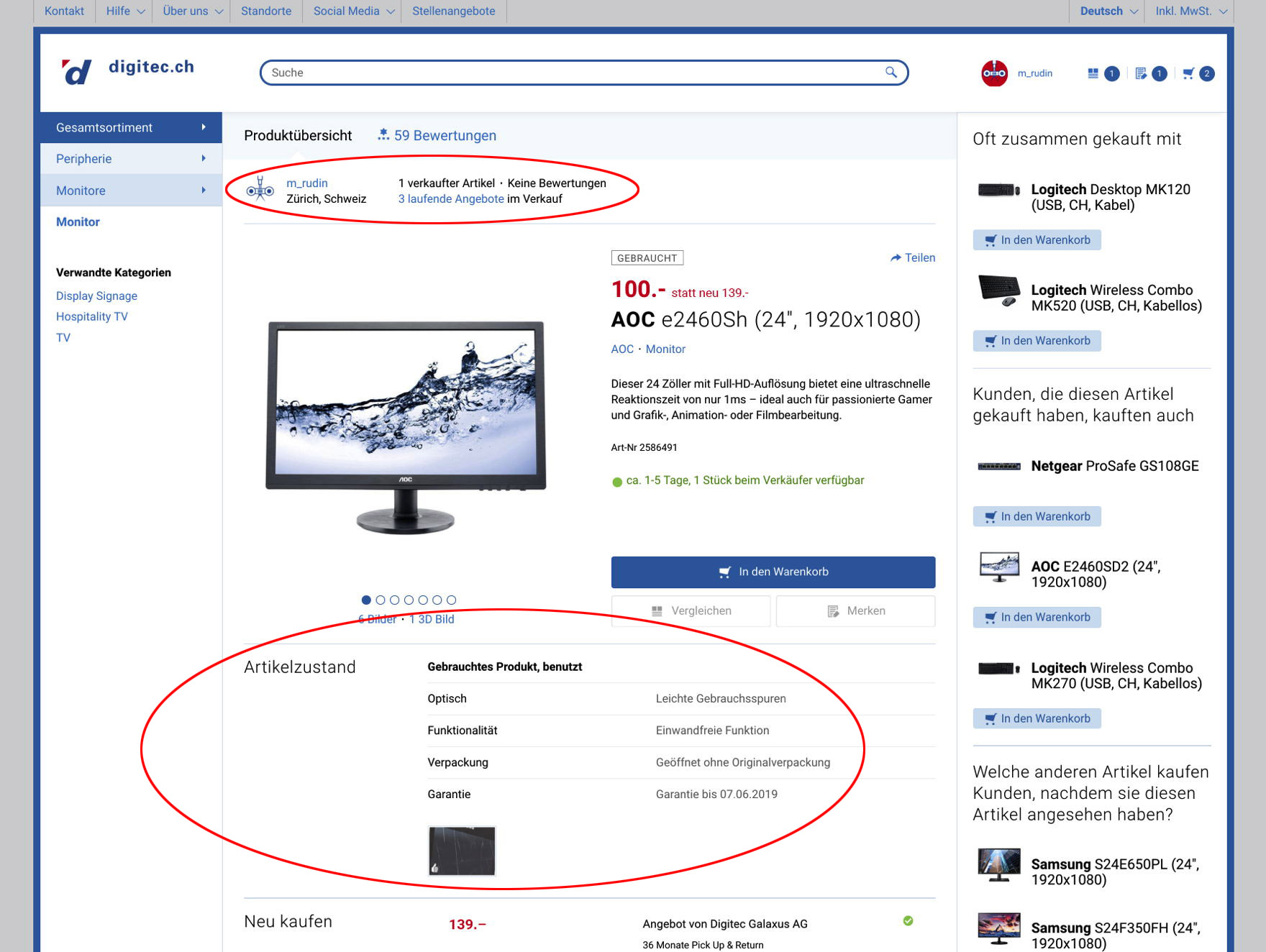Open the comparison list icon in header
The width and height of the screenshot is (1266, 952).
[1093, 73]
